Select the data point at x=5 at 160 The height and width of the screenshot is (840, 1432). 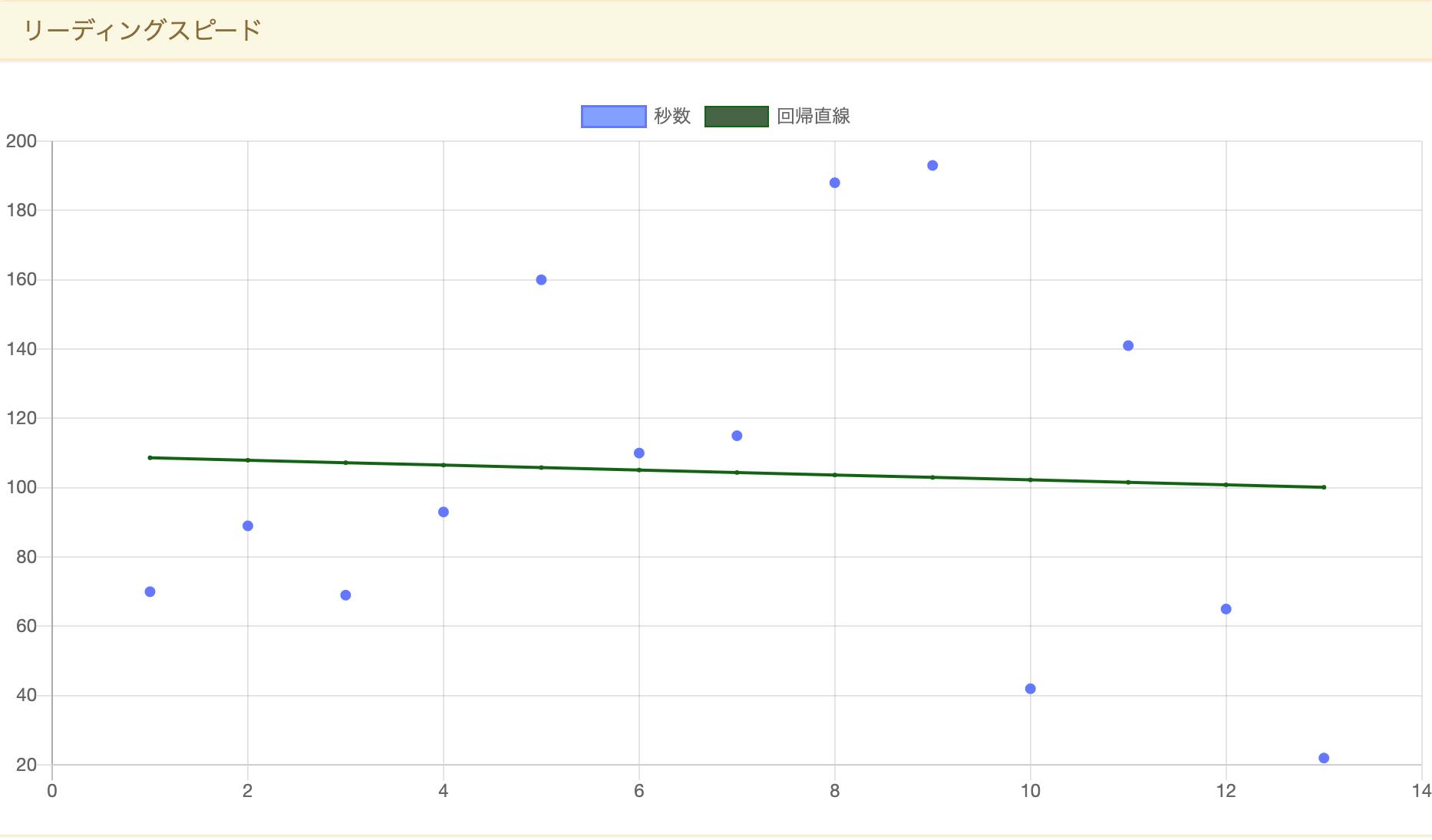pos(541,280)
